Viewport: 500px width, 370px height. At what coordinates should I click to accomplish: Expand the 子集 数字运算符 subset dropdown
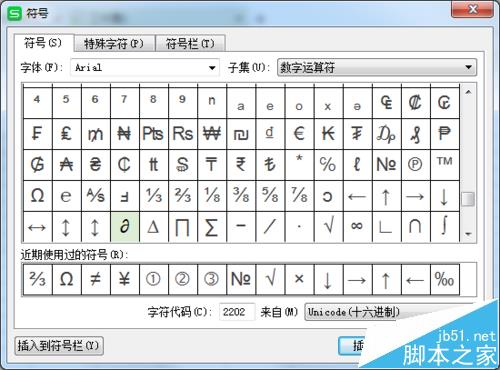[377, 68]
